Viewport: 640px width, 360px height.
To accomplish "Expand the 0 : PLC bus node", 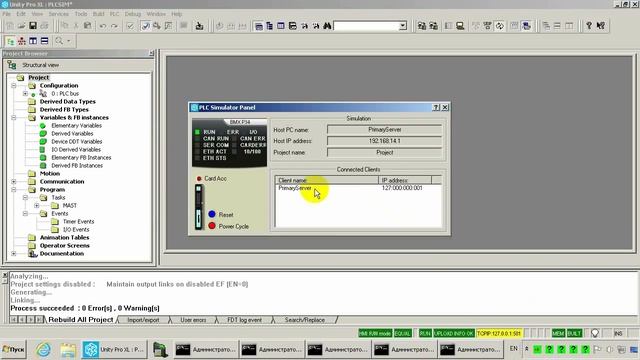I will pos(25,93).
